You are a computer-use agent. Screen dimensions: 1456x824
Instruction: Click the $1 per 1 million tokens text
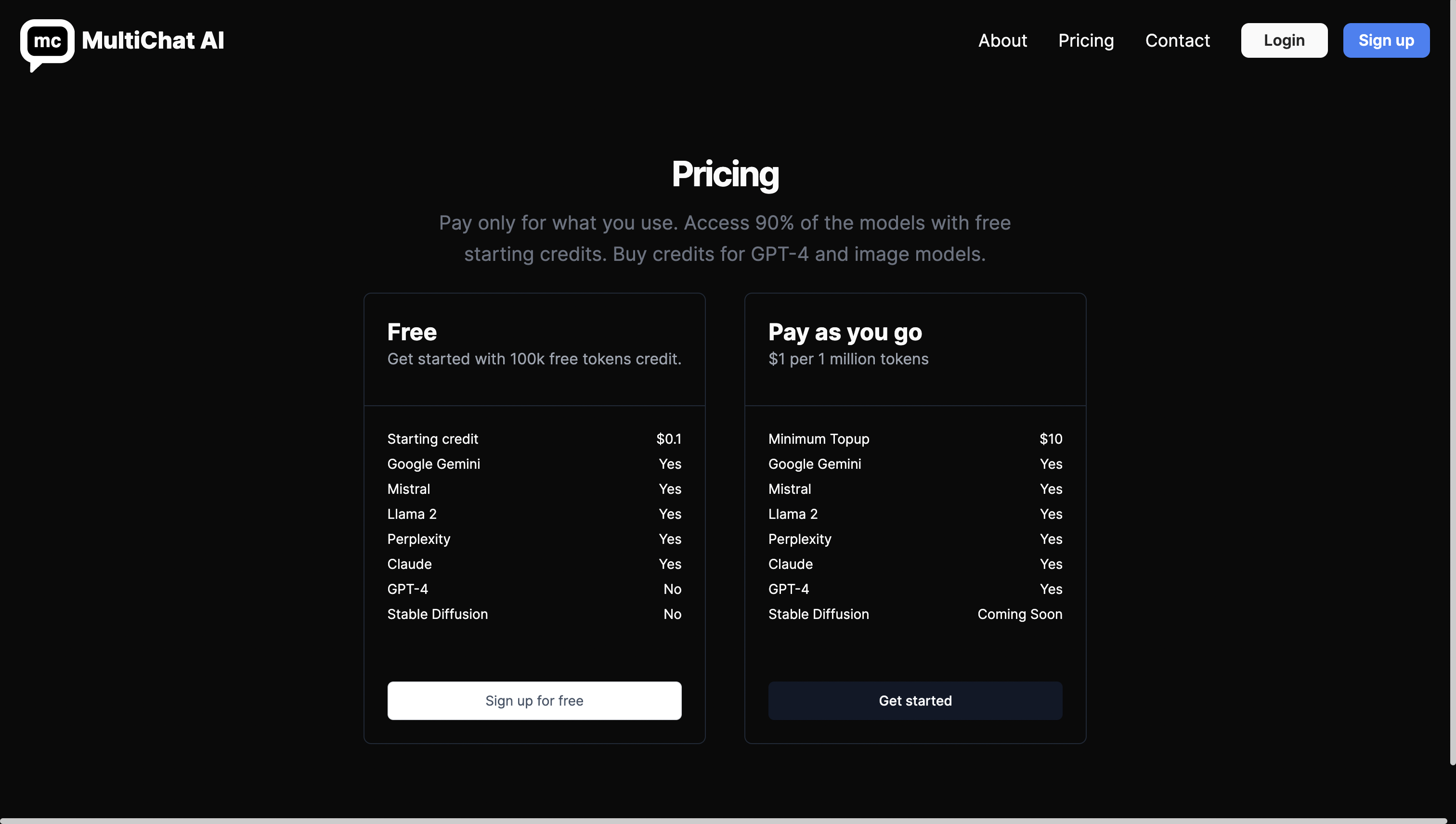tap(848, 359)
